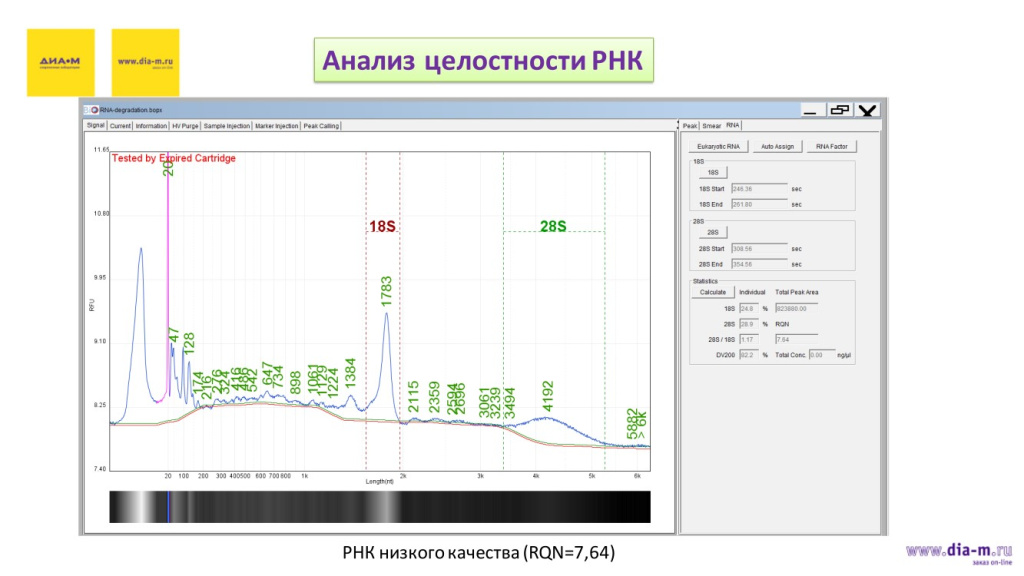This screenshot has height=576, width=1024.
Task: Open the RNA Factor settings
Action: [x=831, y=145]
